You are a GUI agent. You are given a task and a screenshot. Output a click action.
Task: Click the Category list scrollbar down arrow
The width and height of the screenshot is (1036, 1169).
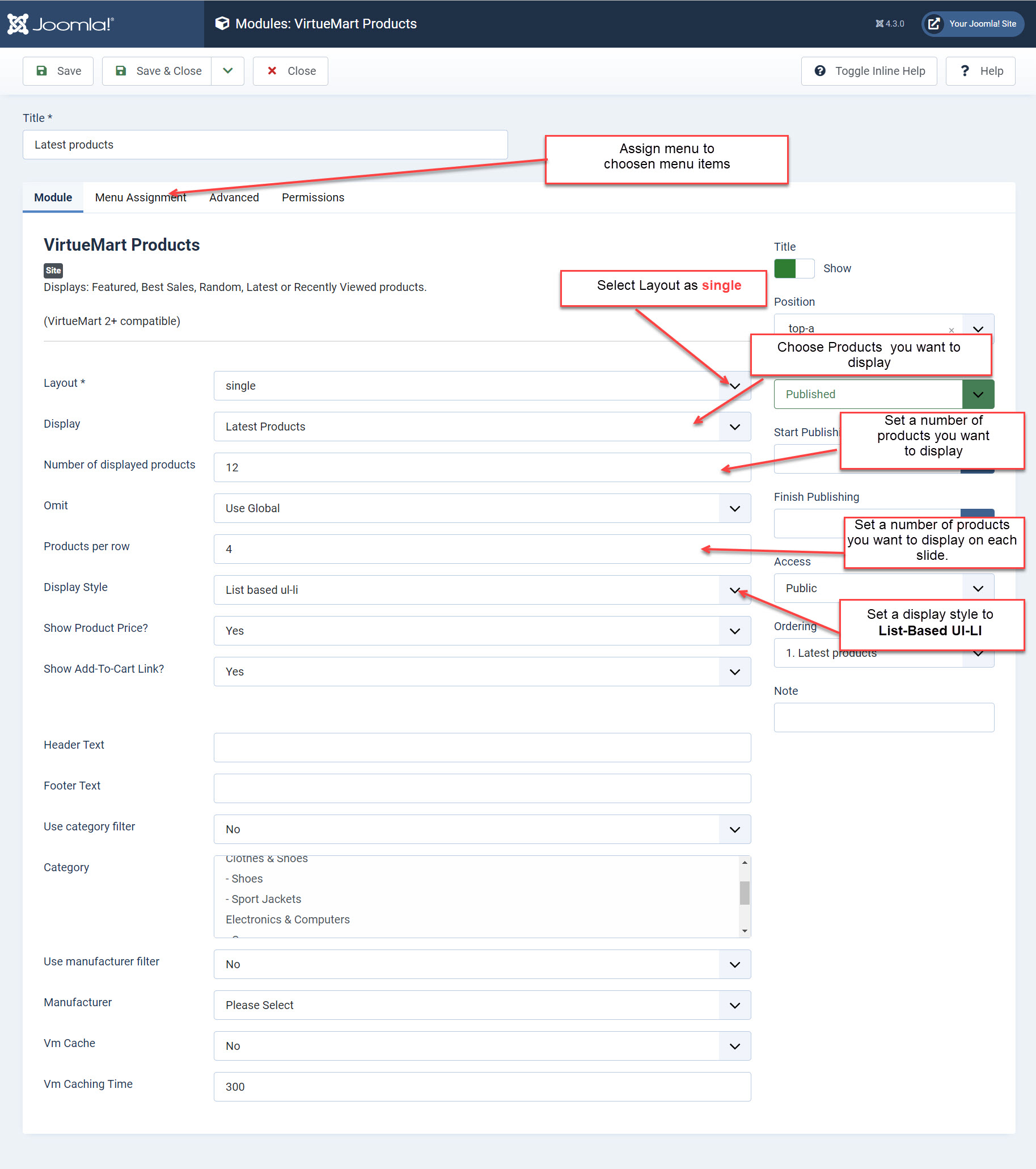(745, 931)
